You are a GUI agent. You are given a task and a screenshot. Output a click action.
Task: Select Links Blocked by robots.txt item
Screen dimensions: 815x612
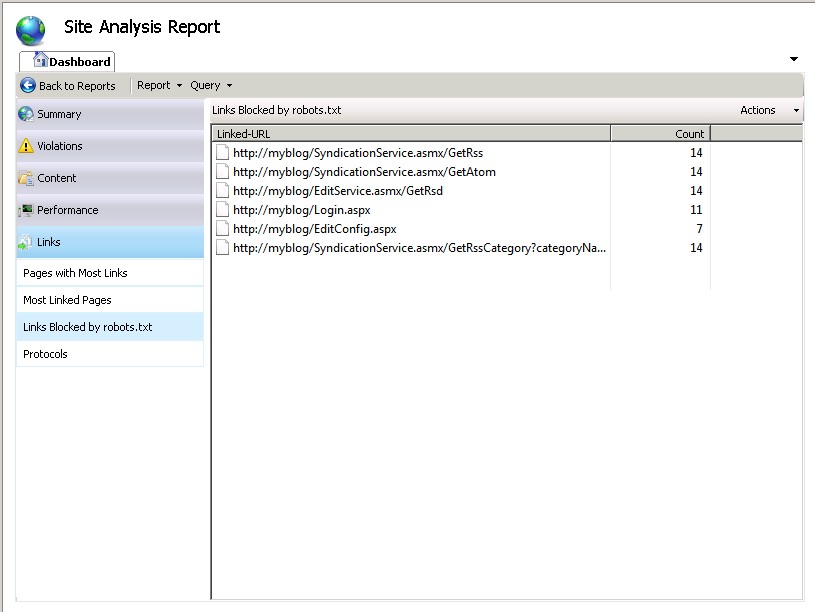point(110,327)
